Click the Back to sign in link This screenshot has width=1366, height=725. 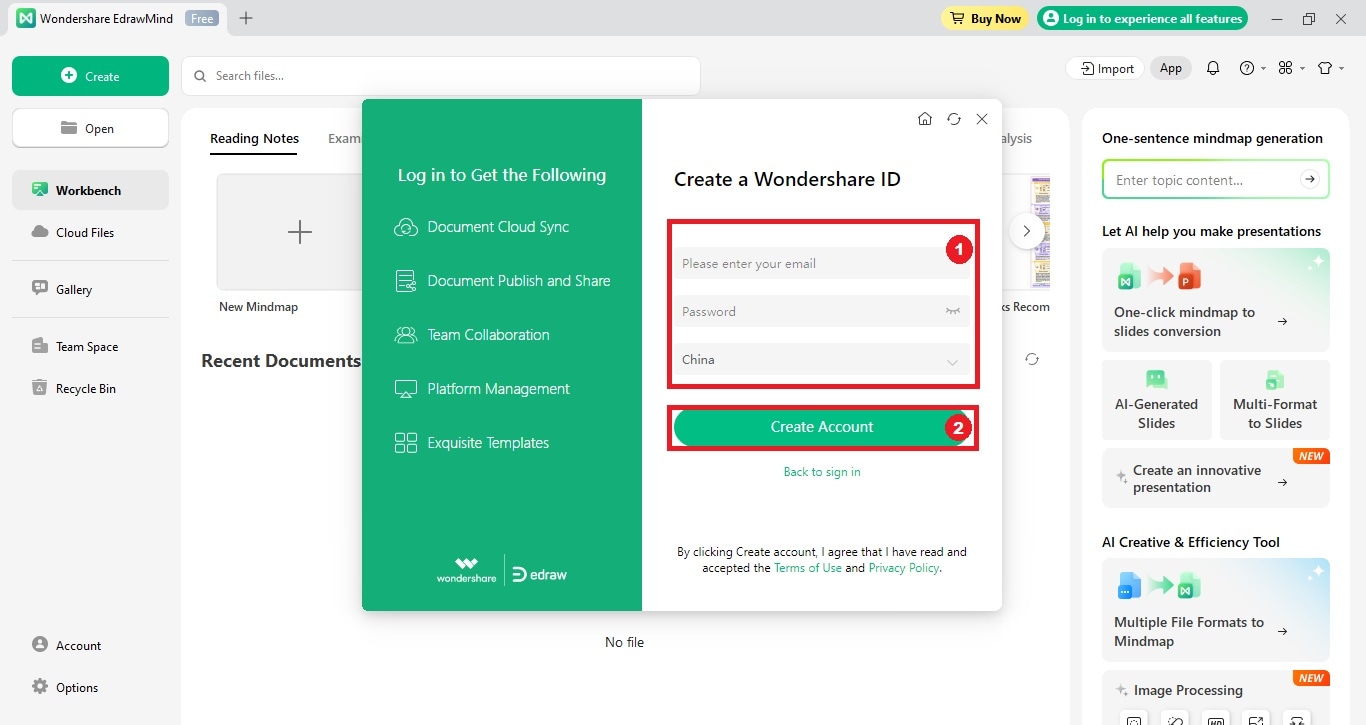click(822, 472)
